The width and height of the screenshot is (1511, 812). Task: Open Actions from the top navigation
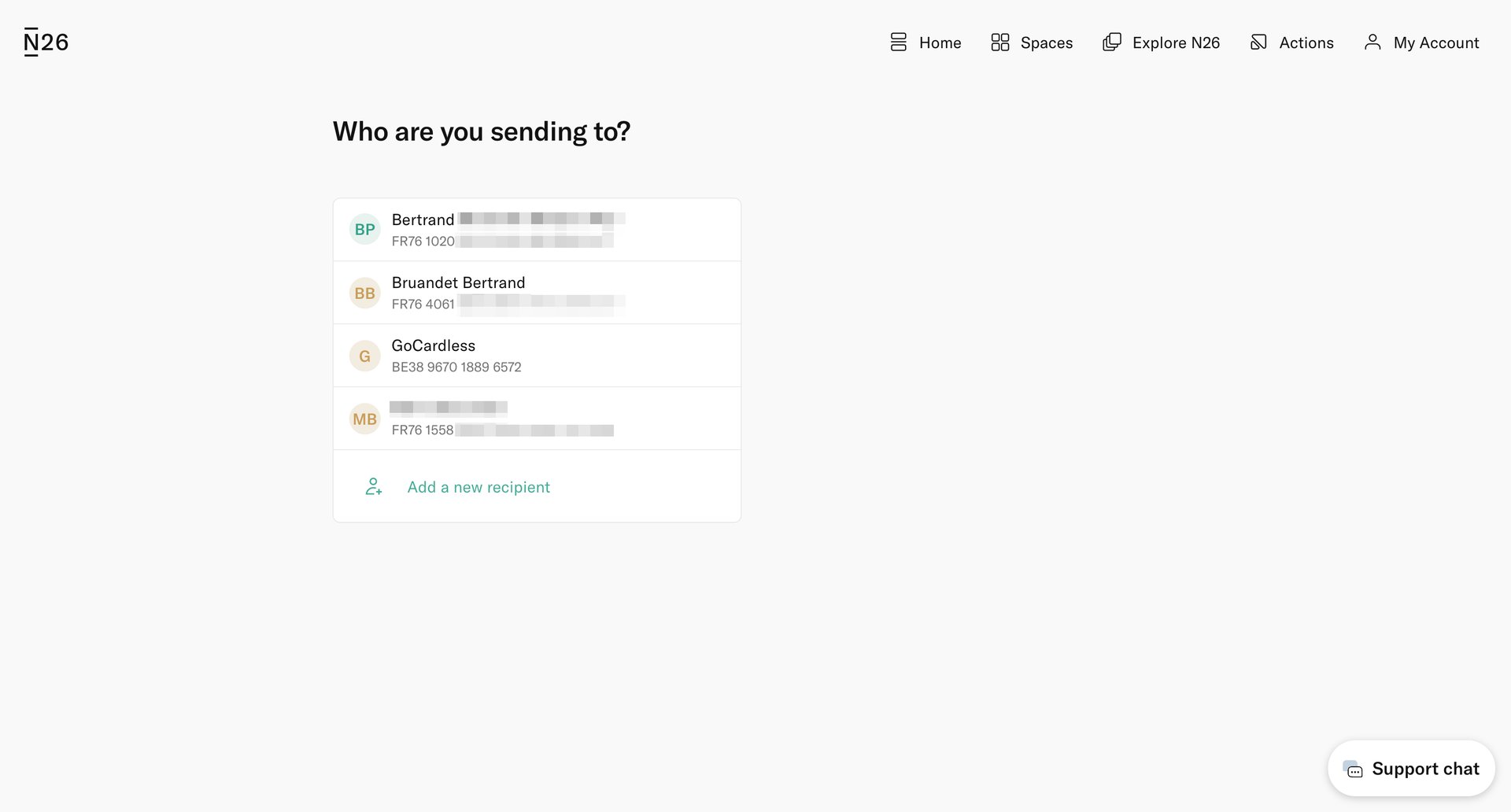point(1306,42)
